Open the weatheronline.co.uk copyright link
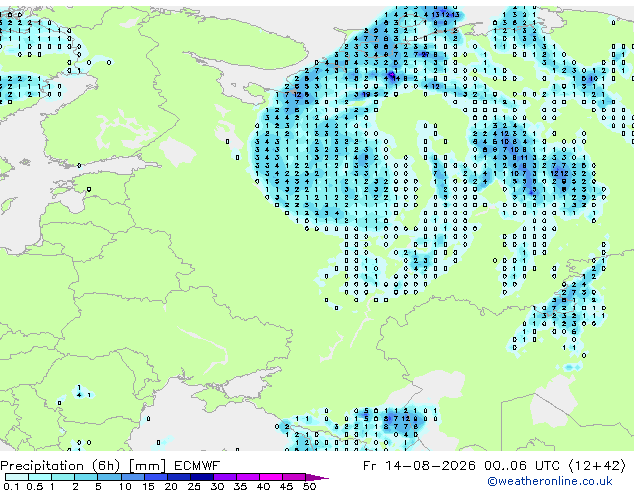Image resolution: width=634 pixels, height=490 pixels. click(550, 481)
